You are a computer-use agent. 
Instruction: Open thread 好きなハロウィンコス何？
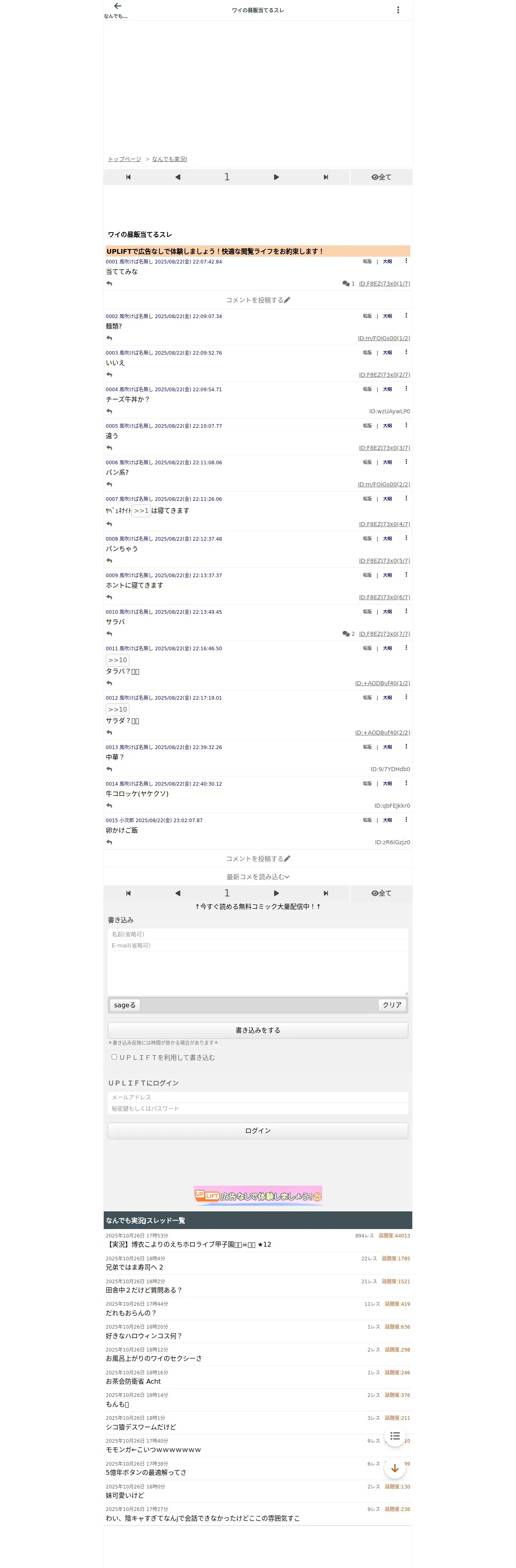(144, 1335)
